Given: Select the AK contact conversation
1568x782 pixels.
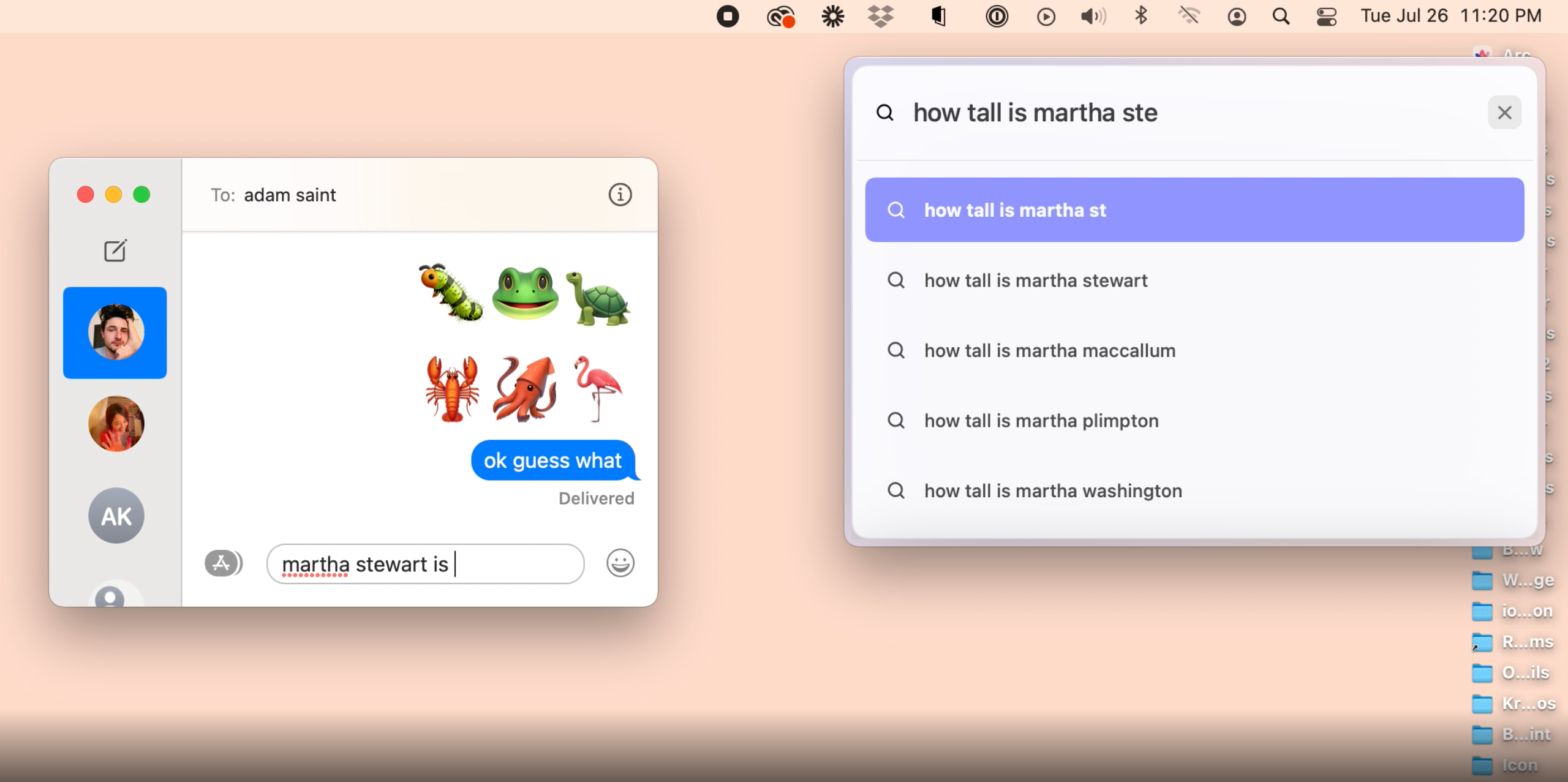Looking at the screenshot, I should click(116, 516).
